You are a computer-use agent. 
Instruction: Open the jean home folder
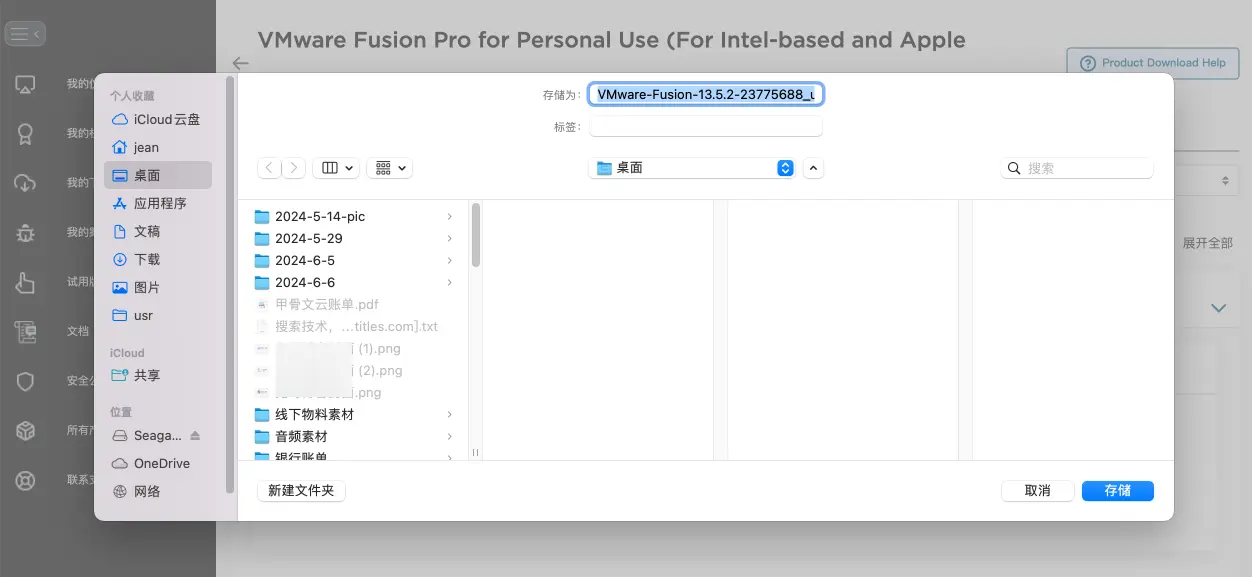pos(146,147)
